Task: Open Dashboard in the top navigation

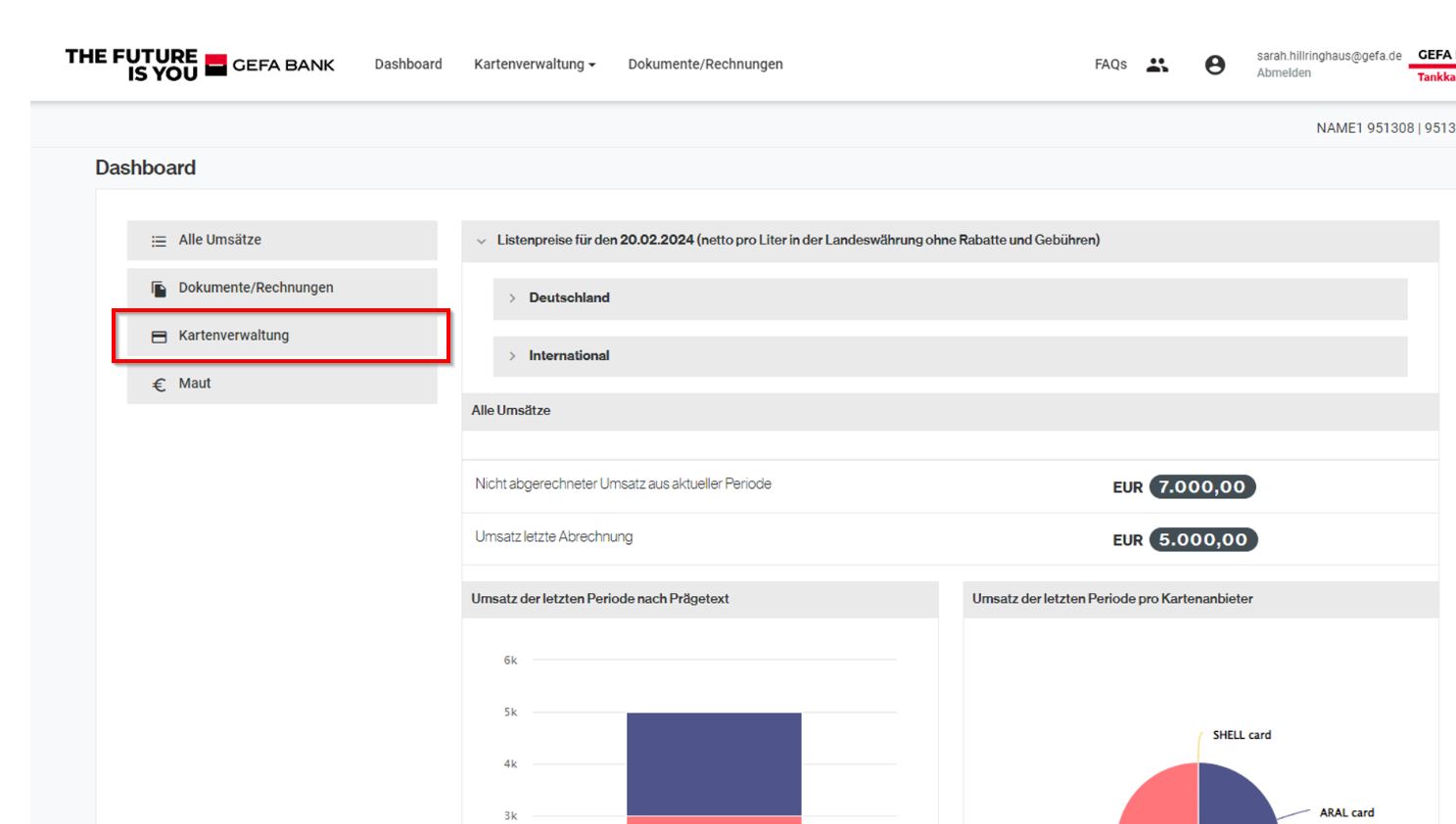Action: point(408,65)
